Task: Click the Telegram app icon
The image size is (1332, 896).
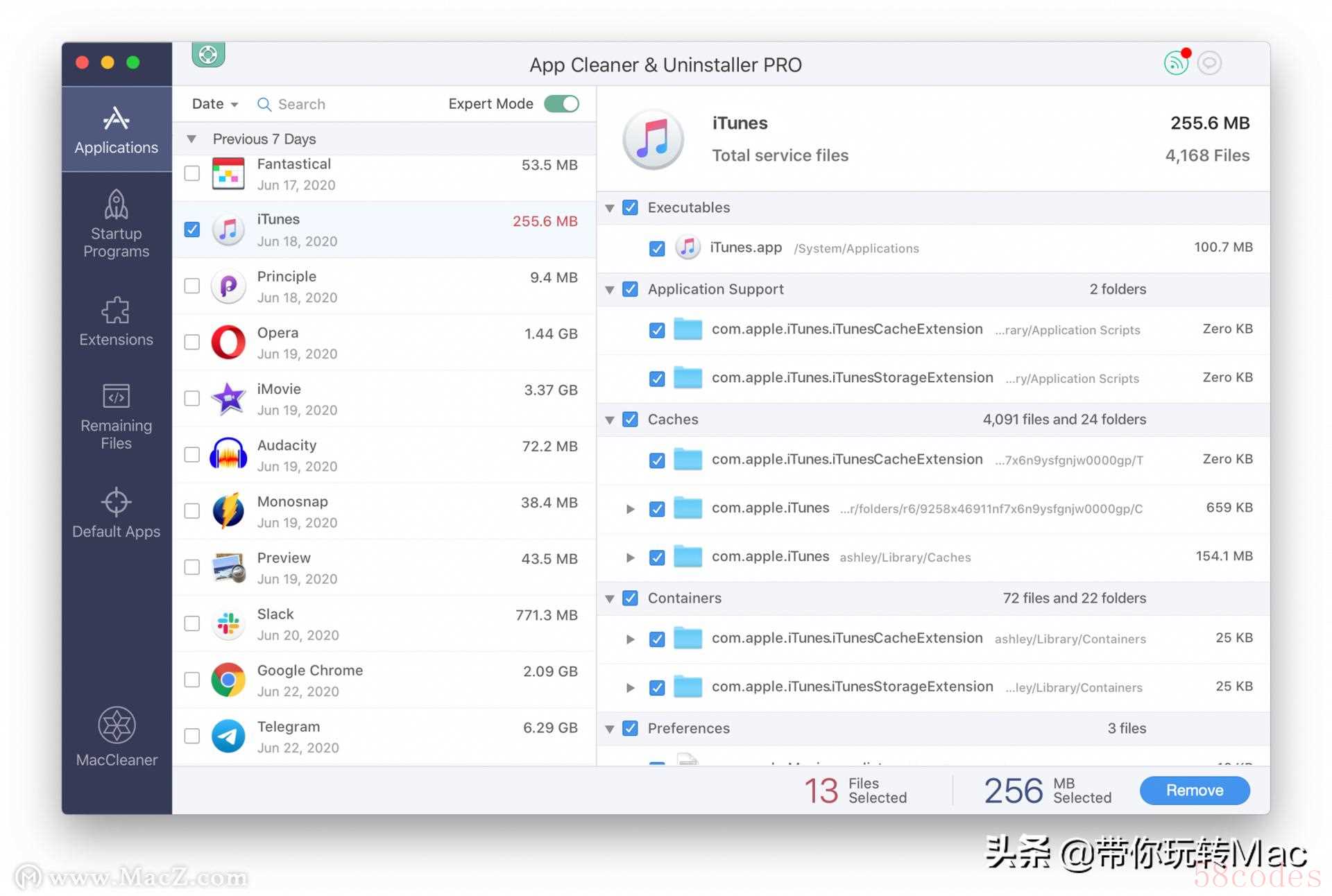Action: tap(228, 736)
